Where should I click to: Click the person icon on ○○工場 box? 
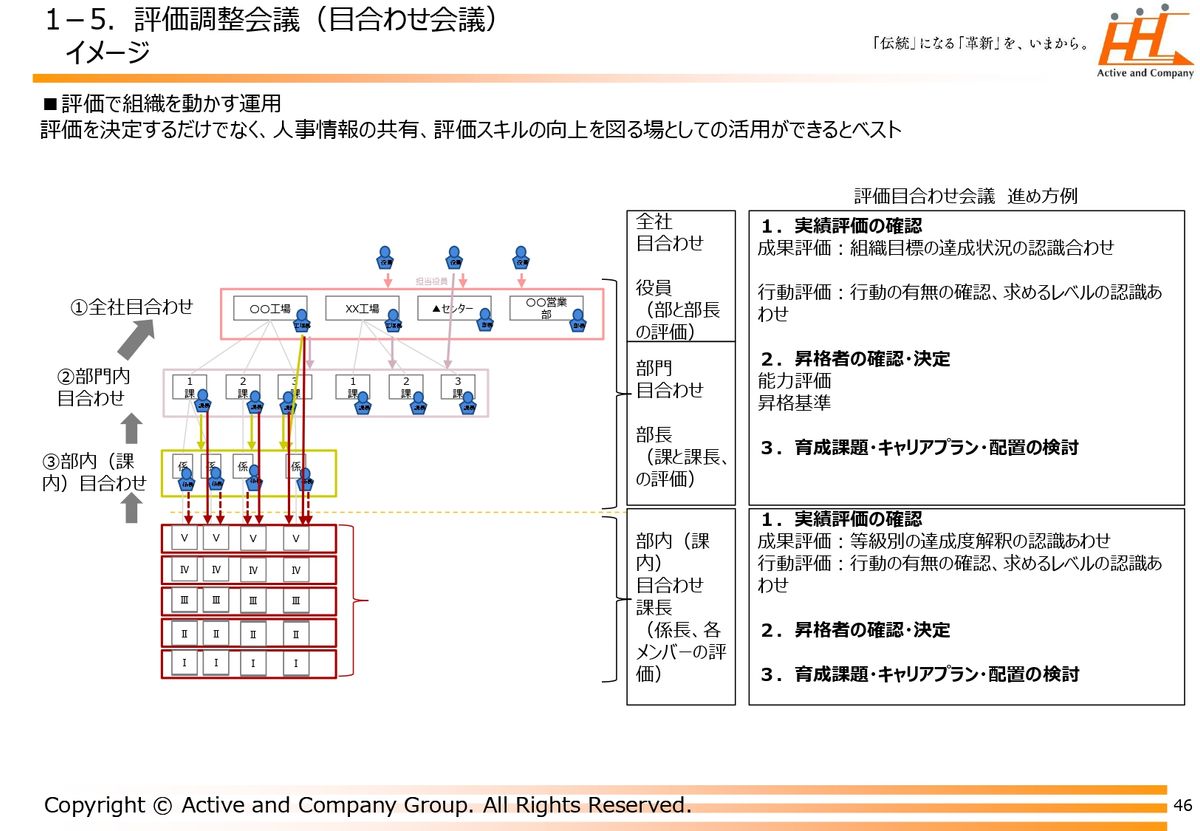point(302,321)
